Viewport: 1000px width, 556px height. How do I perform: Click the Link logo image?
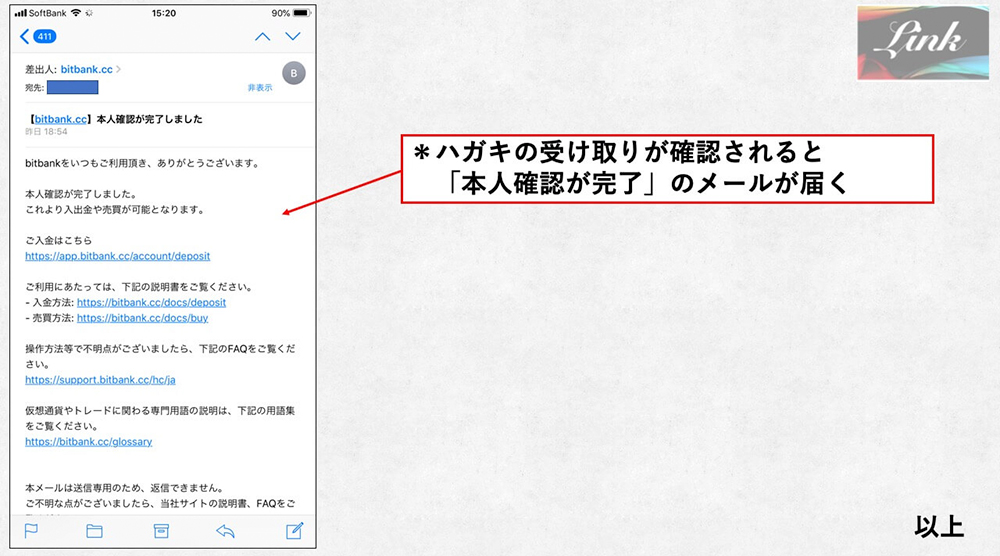[923, 43]
